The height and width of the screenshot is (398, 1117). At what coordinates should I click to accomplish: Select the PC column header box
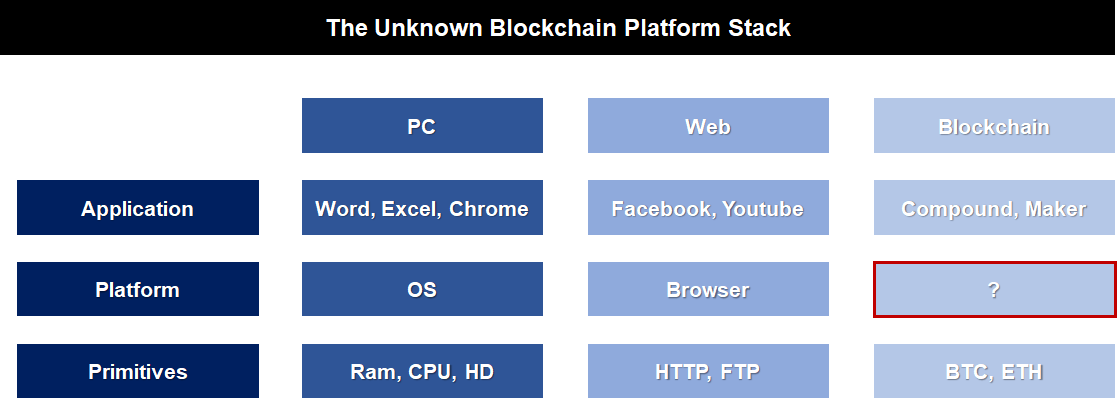pos(422,125)
